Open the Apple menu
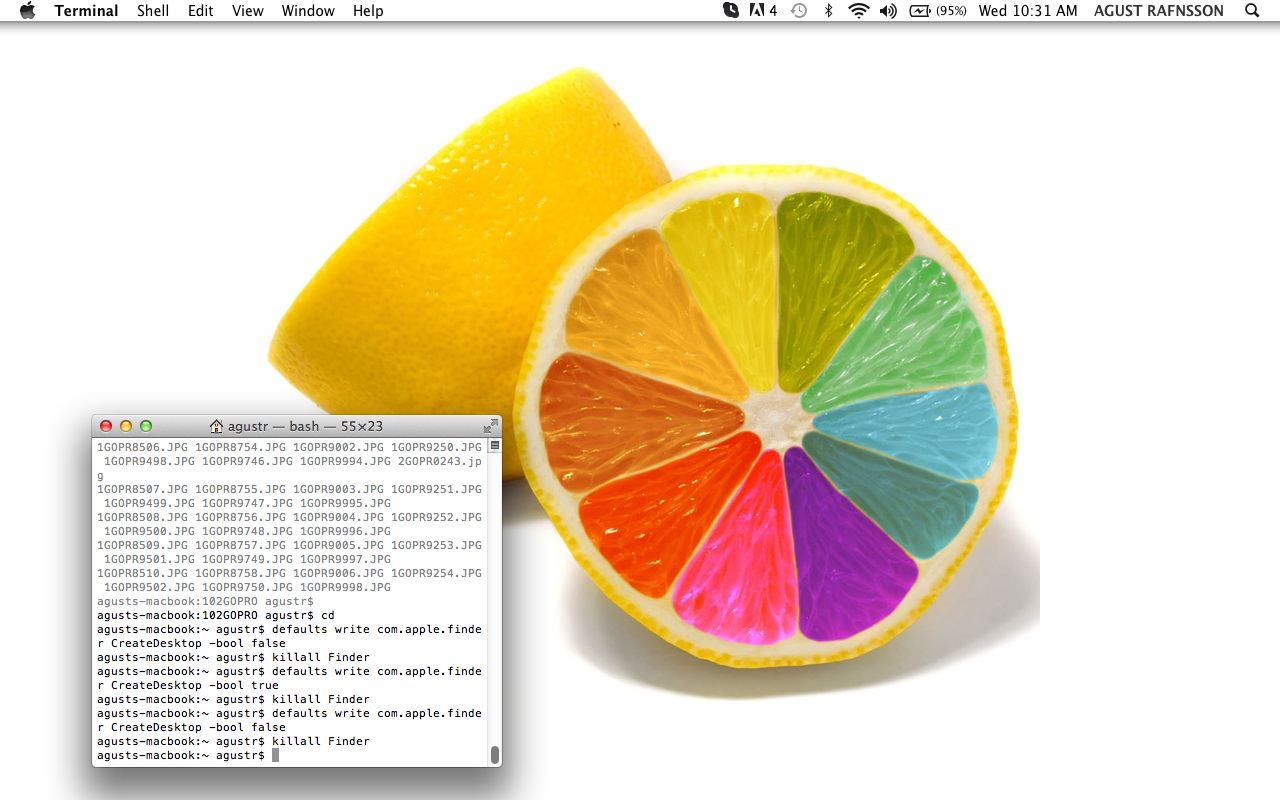Screen dimensions: 1280x800 tap(27, 11)
